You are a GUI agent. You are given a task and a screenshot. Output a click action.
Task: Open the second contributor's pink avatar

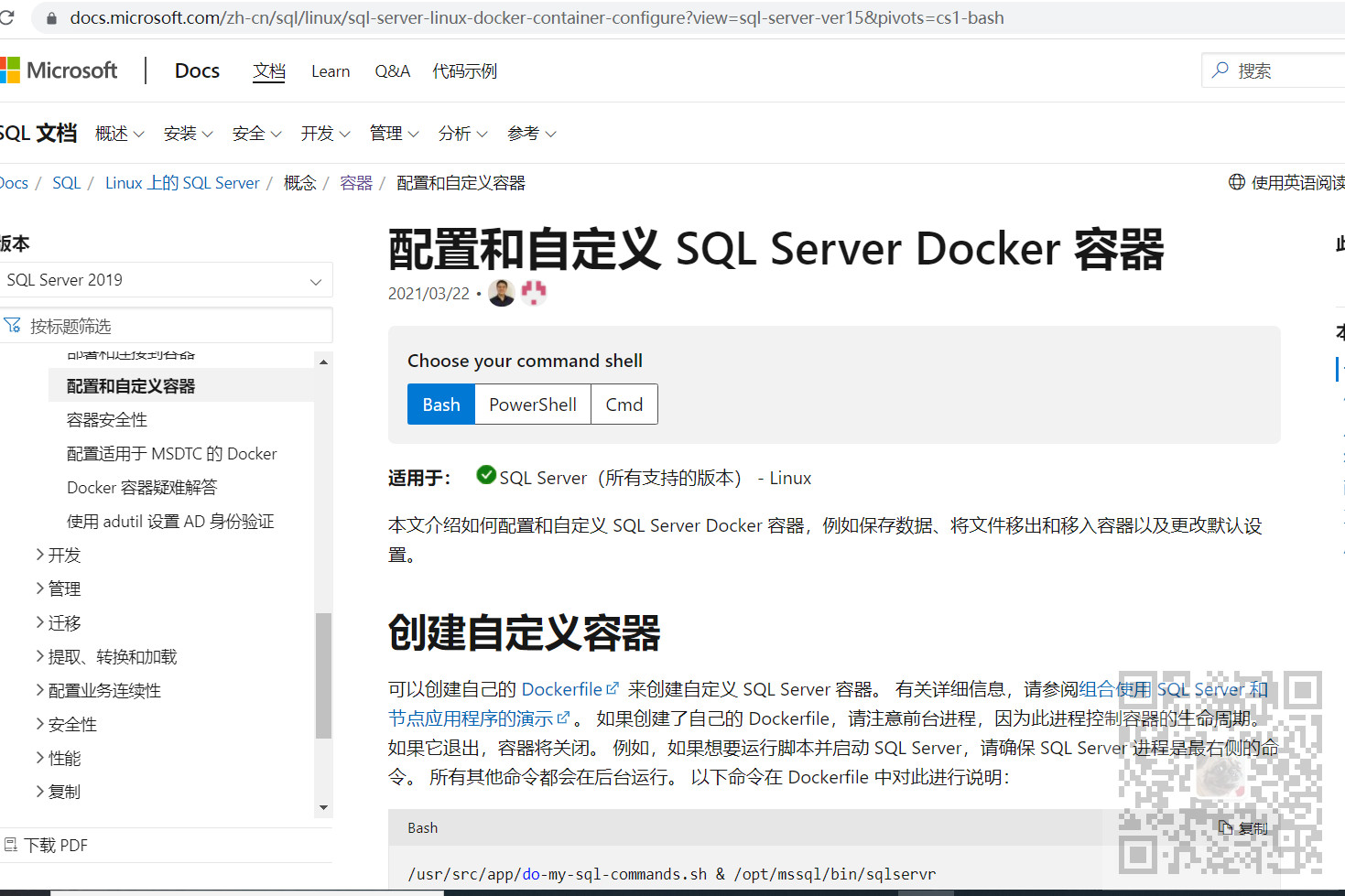point(534,293)
